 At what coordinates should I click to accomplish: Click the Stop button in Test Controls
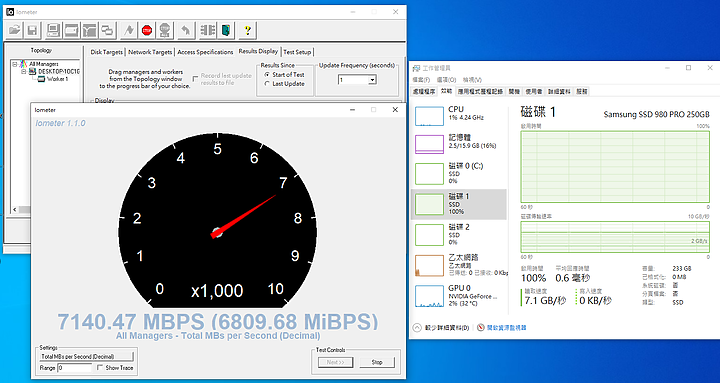(377, 362)
